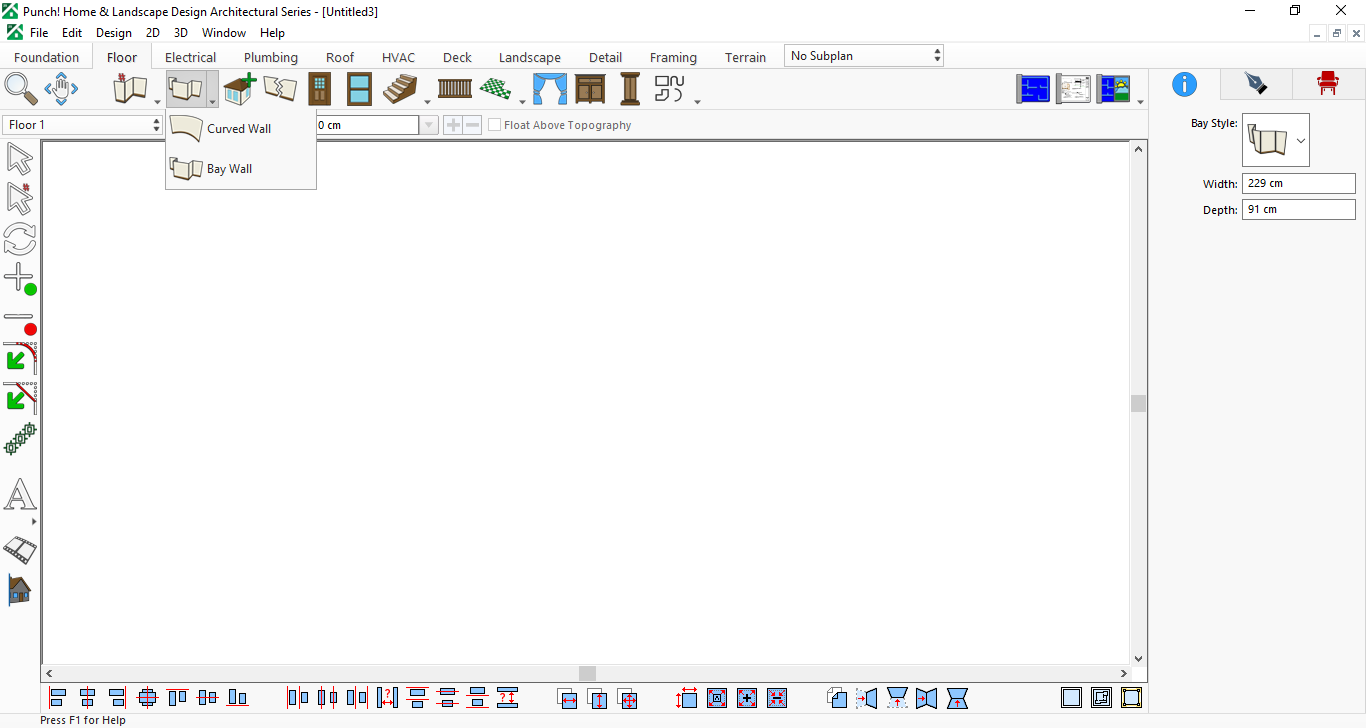This screenshot has width=1366, height=728.
Task: Open the info properties tab in right panel
Action: [x=1184, y=84]
